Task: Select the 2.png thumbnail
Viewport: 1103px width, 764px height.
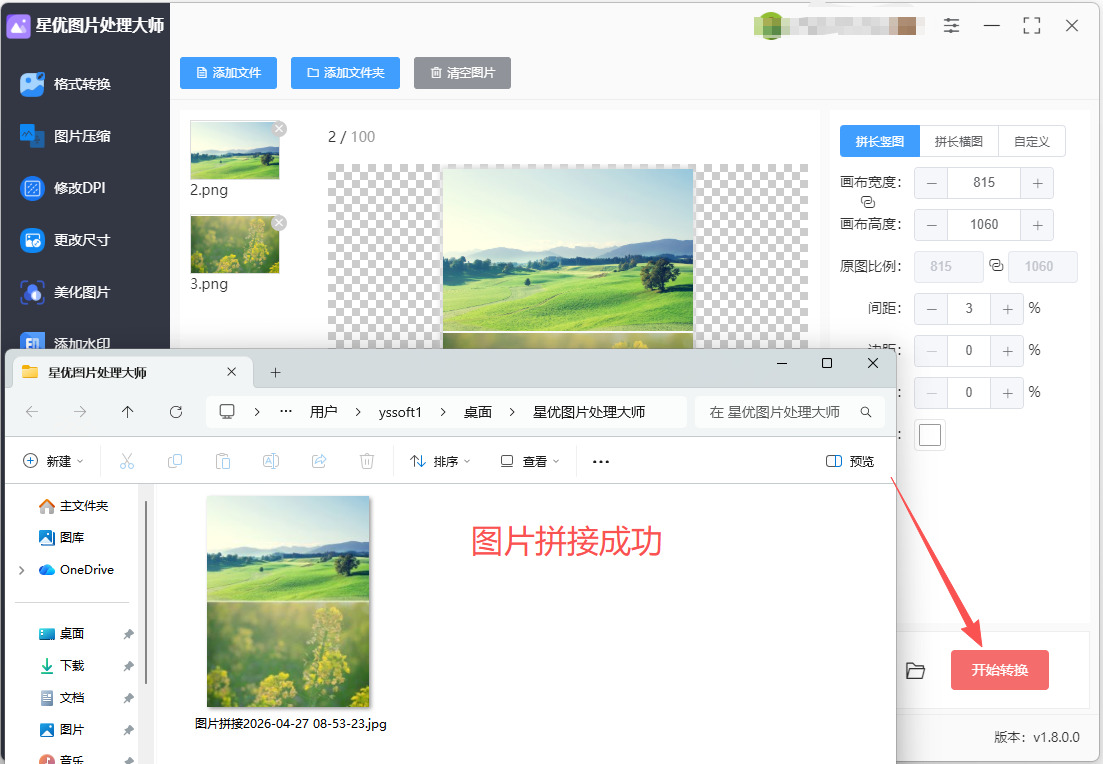Action: pos(235,151)
